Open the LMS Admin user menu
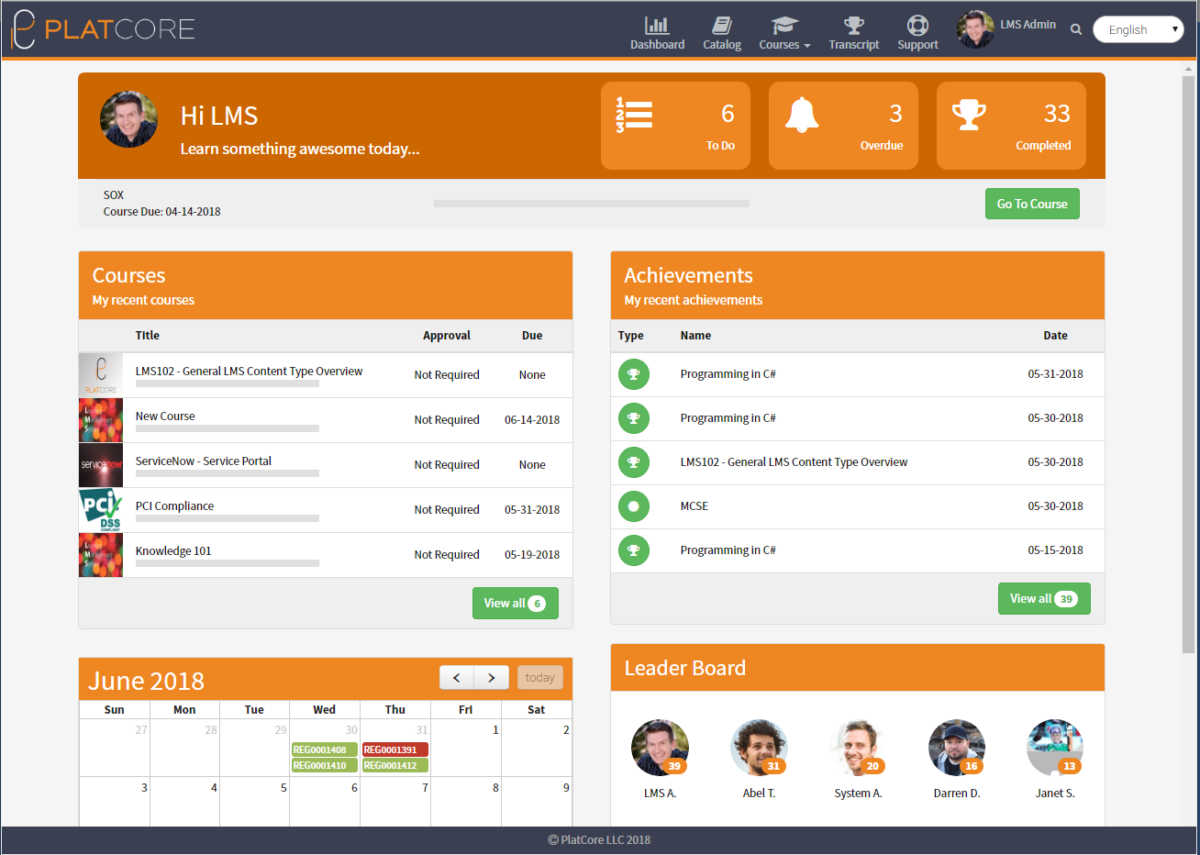The image size is (1200, 855). 1007,28
